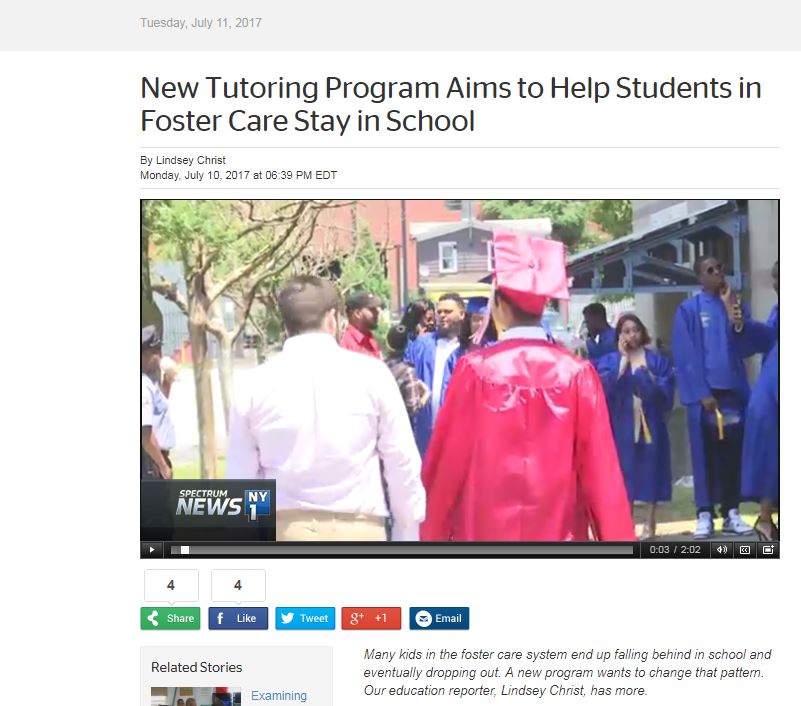Viewport: 801px width, 706px height.
Task: Play the news video
Action: pos(152,550)
